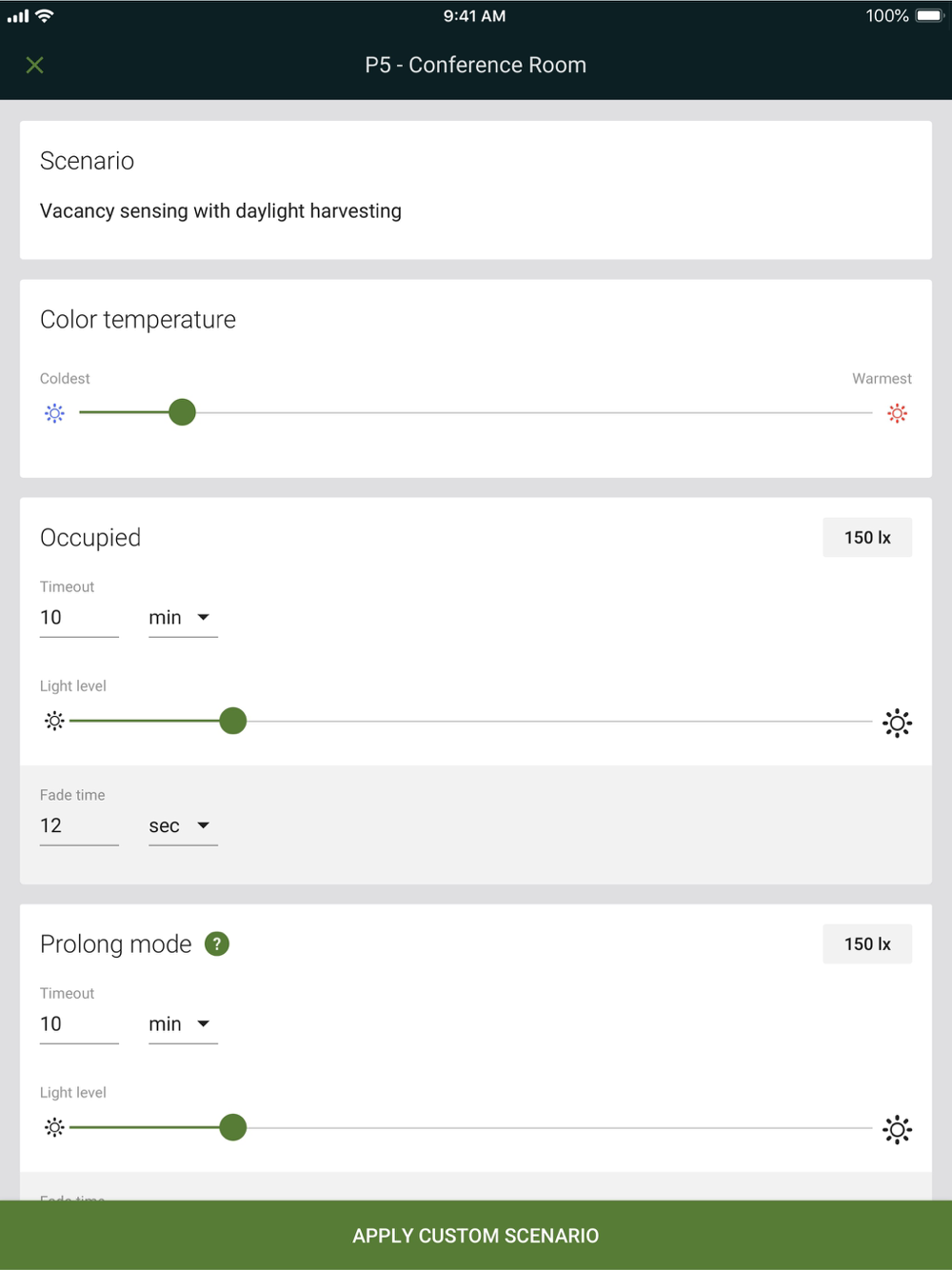Click the Occupied 150 lx button
Image resolution: width=952 pixels, height=1270 pixels.
(866, 538)
